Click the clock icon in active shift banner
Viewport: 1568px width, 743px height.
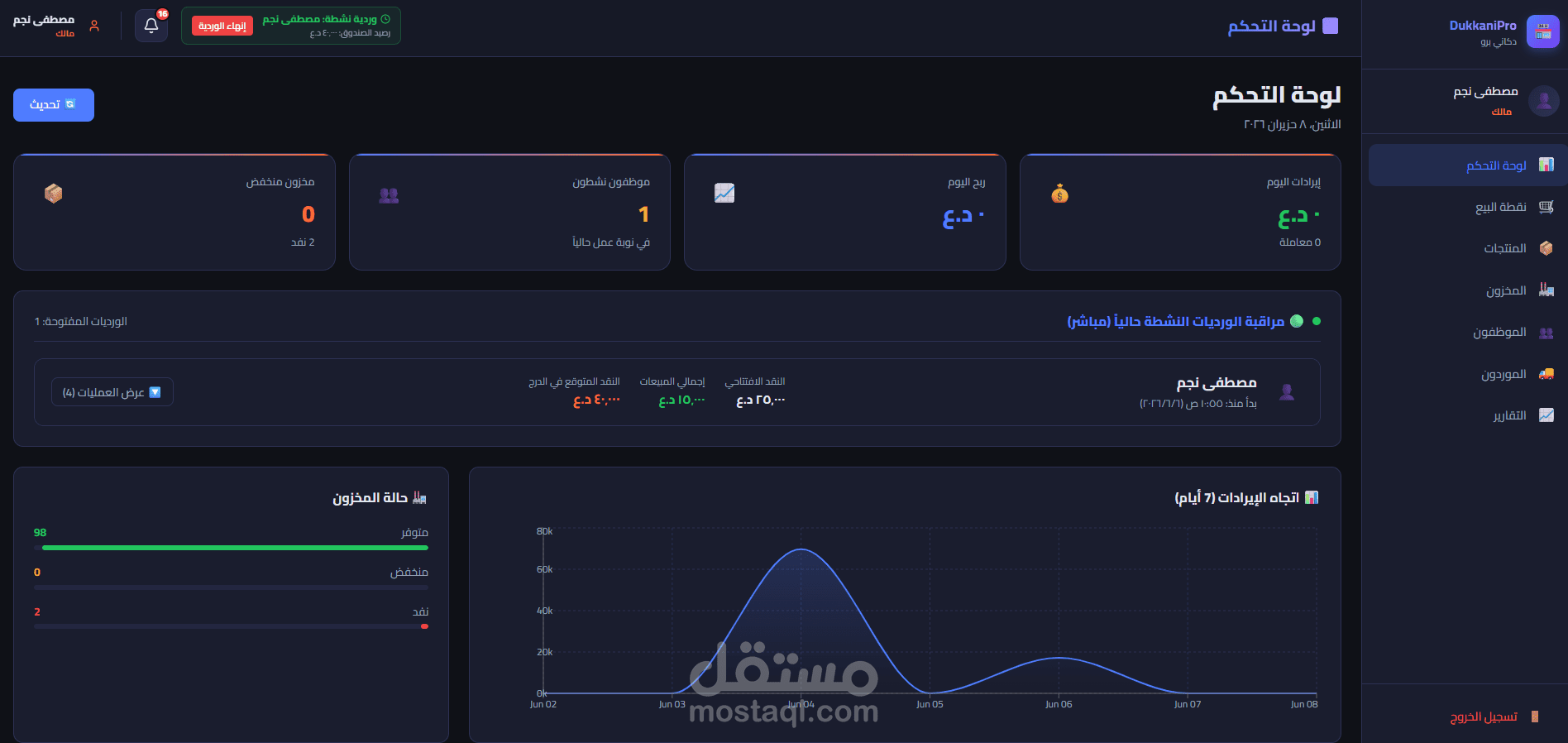pos(385,19)
